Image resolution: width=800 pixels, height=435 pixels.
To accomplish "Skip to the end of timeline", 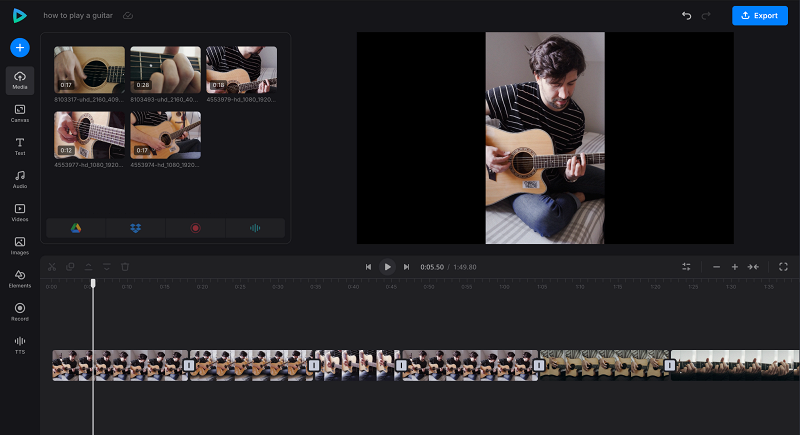I will tap(407, 267).
